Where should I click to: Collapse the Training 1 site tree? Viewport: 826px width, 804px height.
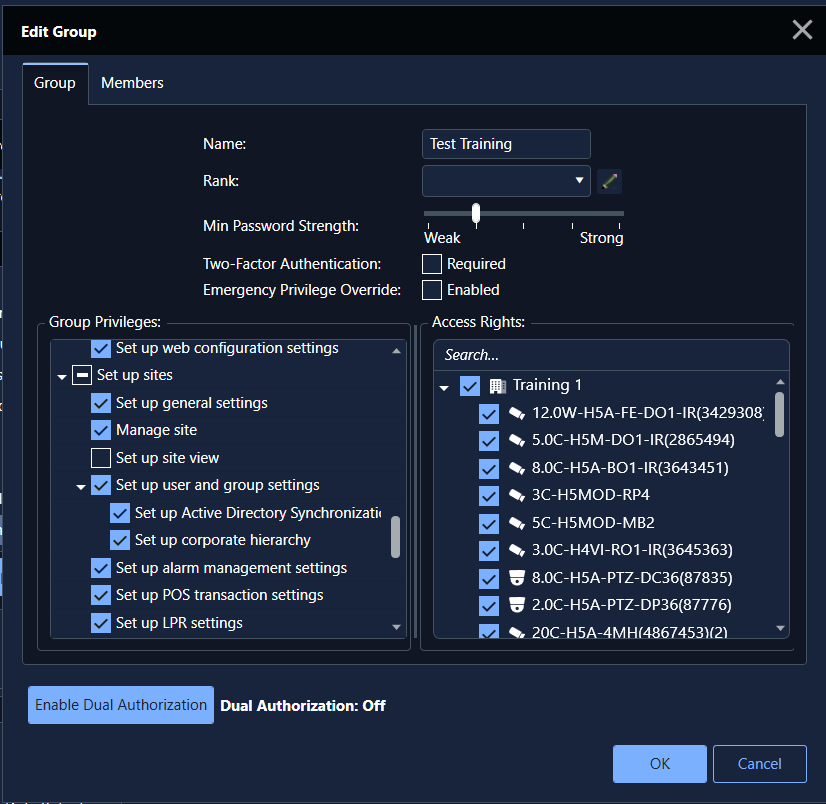tap(444, 388)
